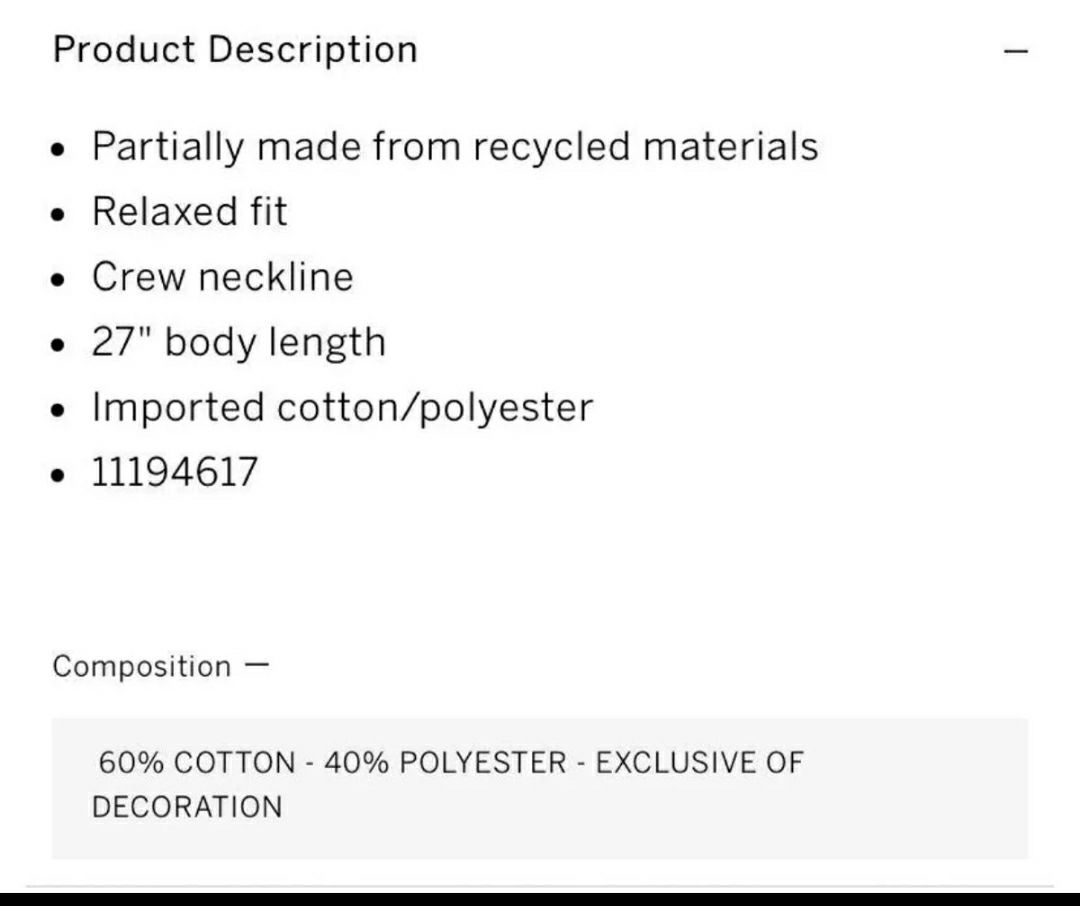Click the Composition label
Viewport: 1080px width, 906px height.
point(141,667)
